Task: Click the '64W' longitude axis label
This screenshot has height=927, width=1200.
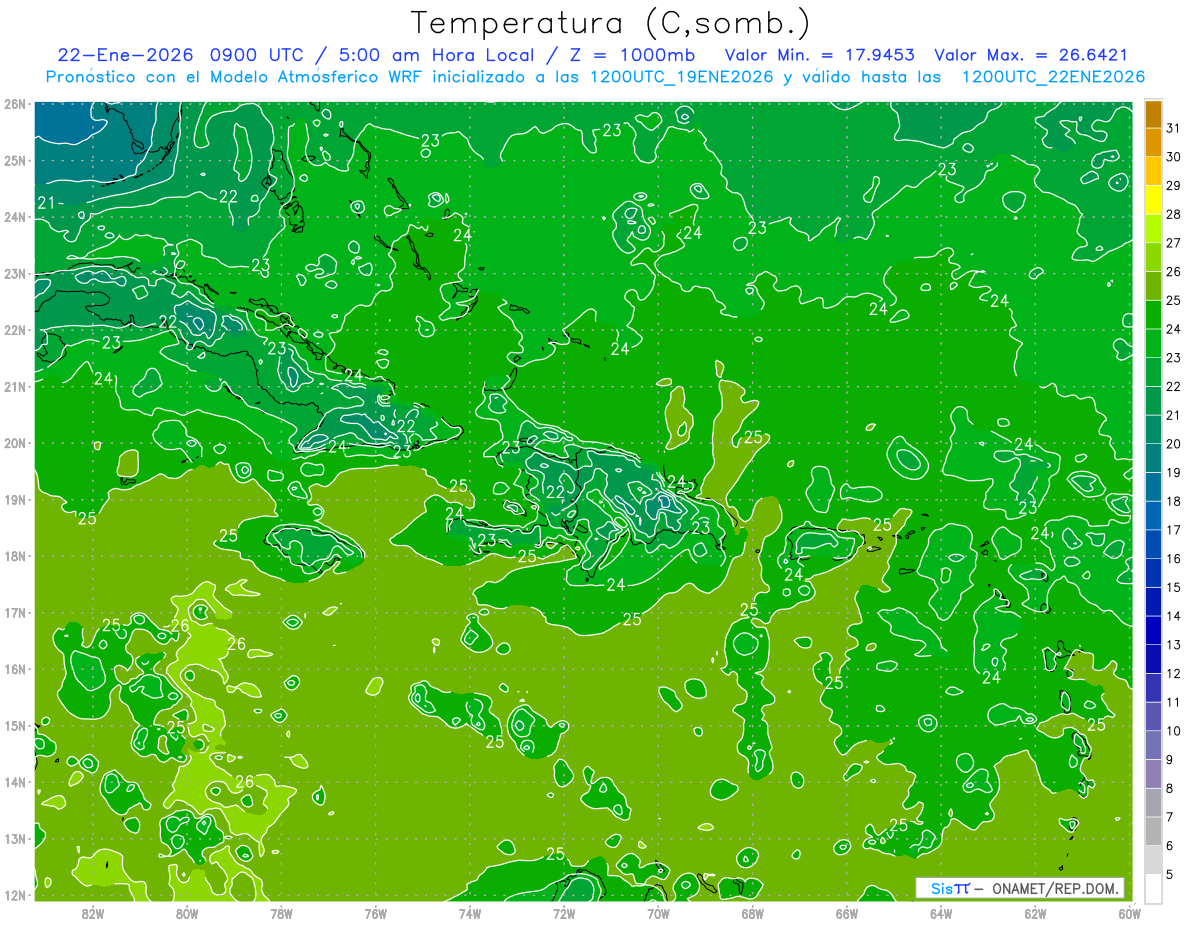Action: coord(940,913)
